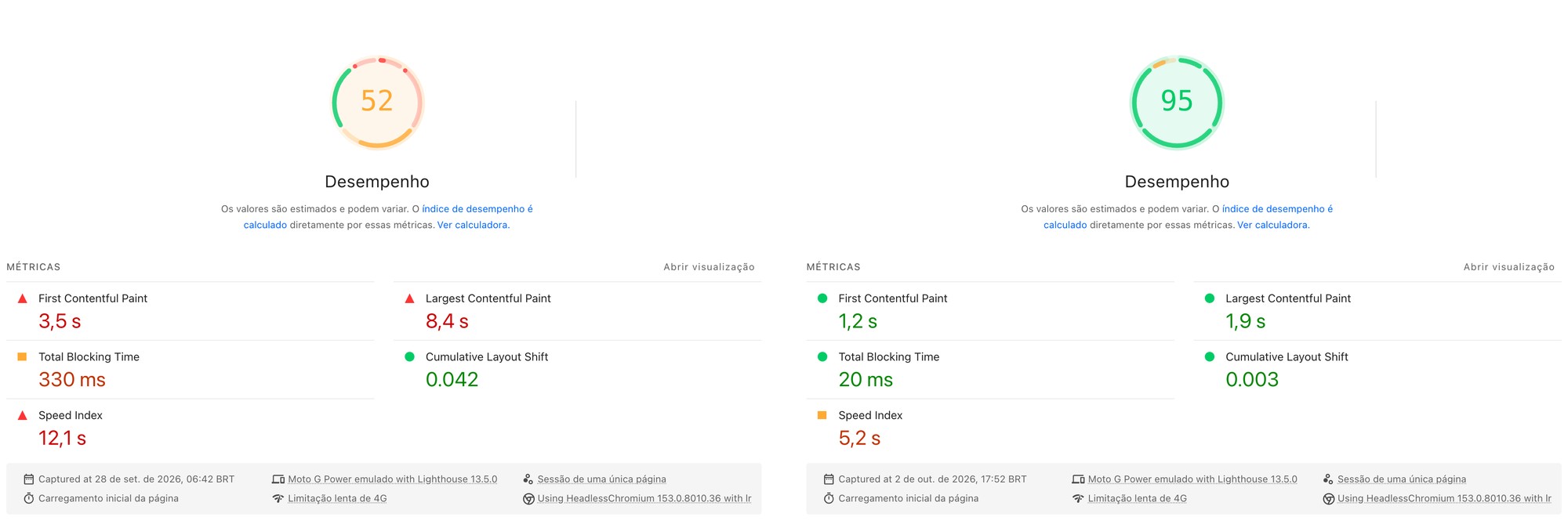Image resolution: width=1568 pixels, height=524 pixels.
Task: Click 'Carregamento inicial da página' in 52-score report
Action: [108, 499]
